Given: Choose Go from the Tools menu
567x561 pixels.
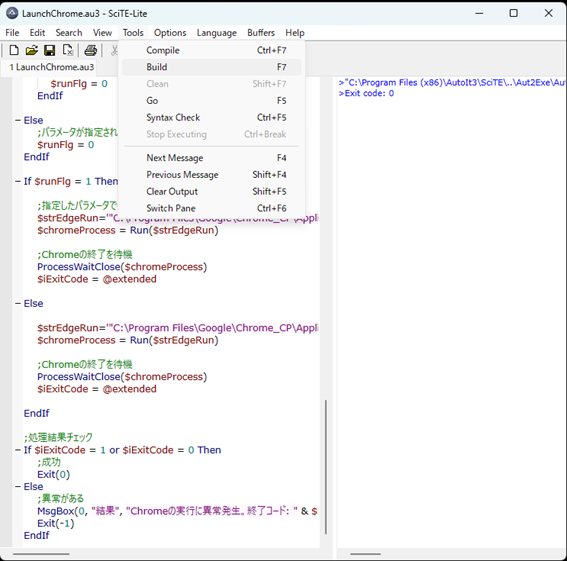Looking at the screenshot, I should (x=212, y=101).
